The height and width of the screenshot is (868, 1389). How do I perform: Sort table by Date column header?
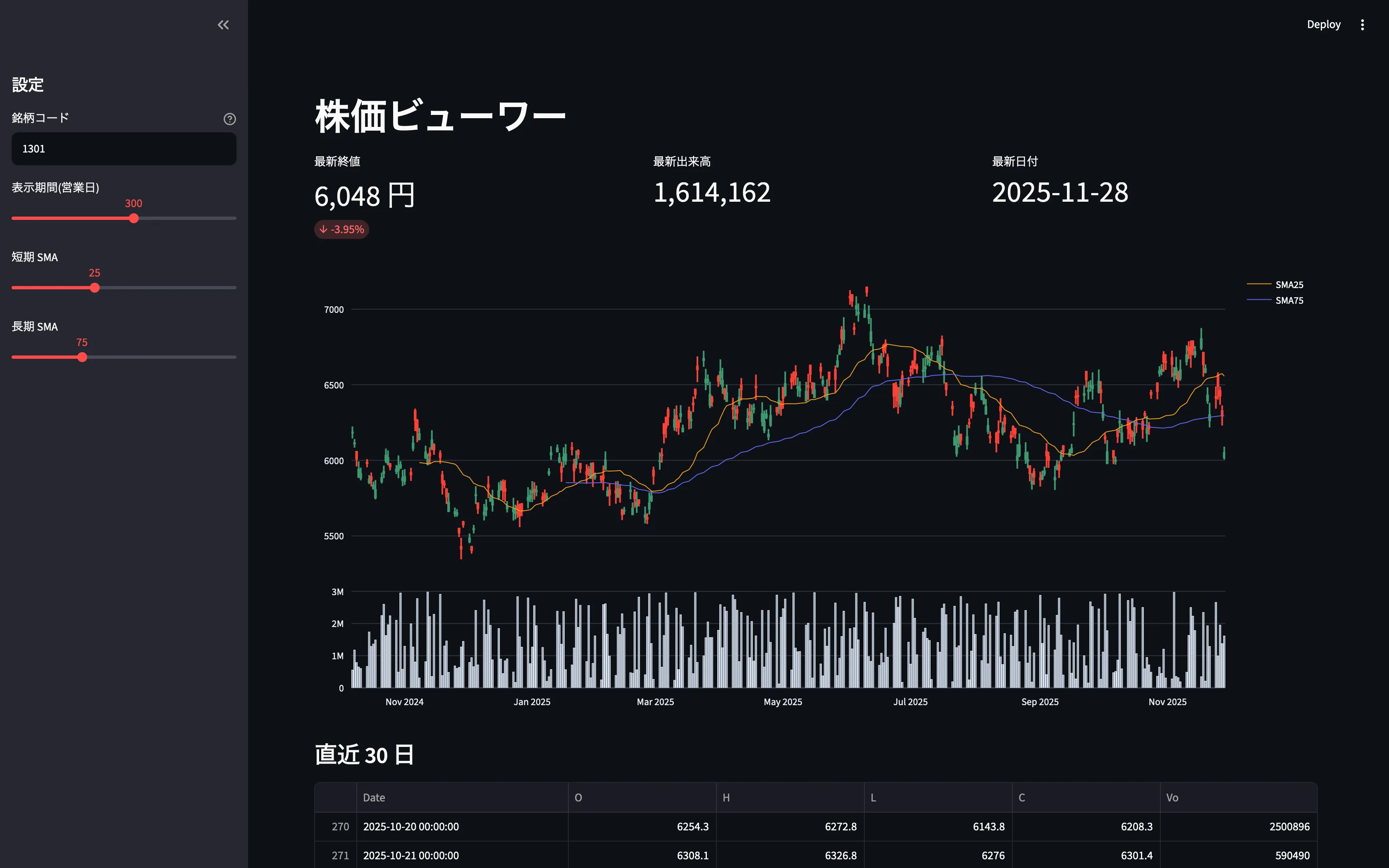[x=462, y=797]
